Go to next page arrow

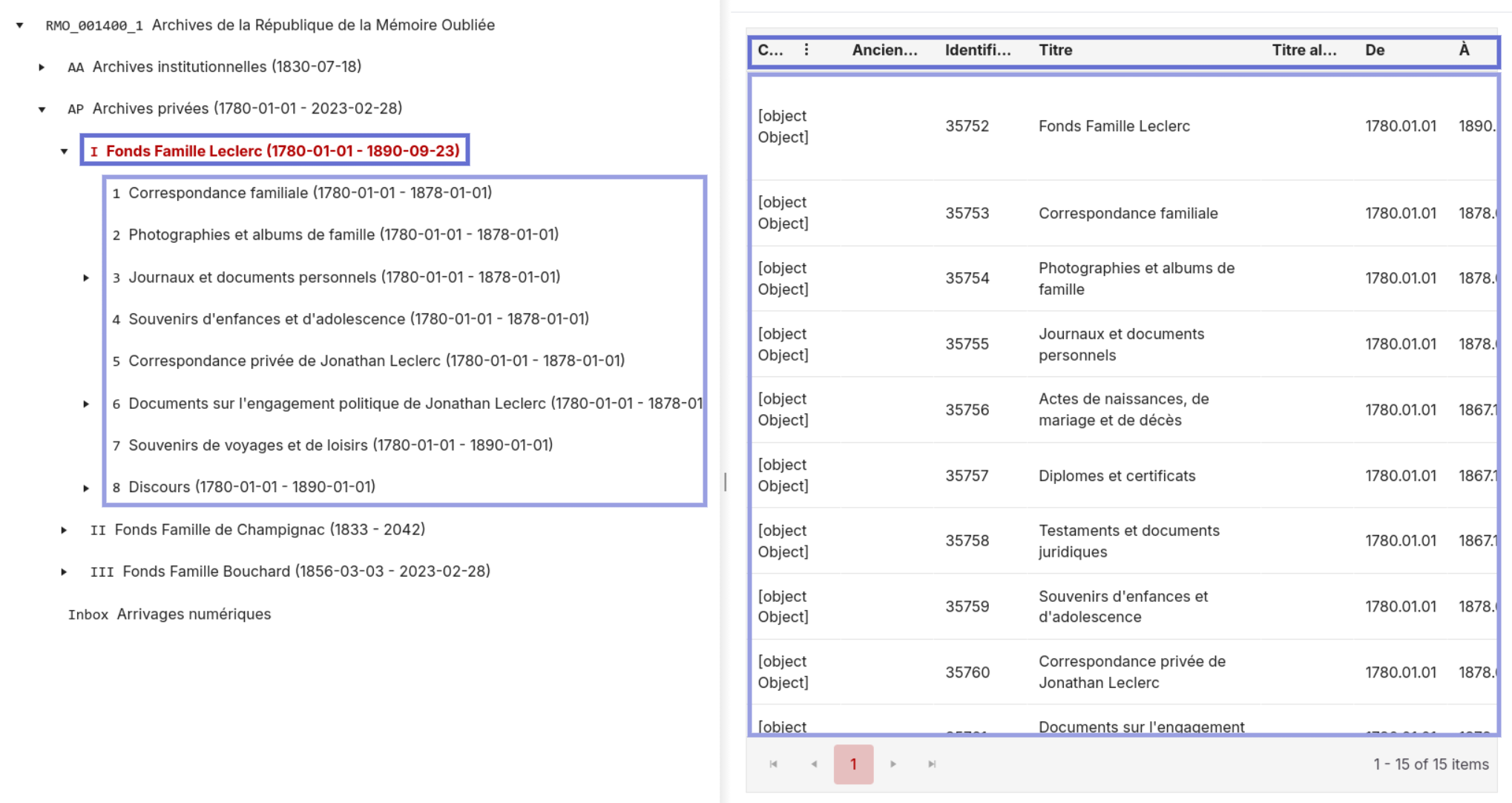(x=893, y=764)
